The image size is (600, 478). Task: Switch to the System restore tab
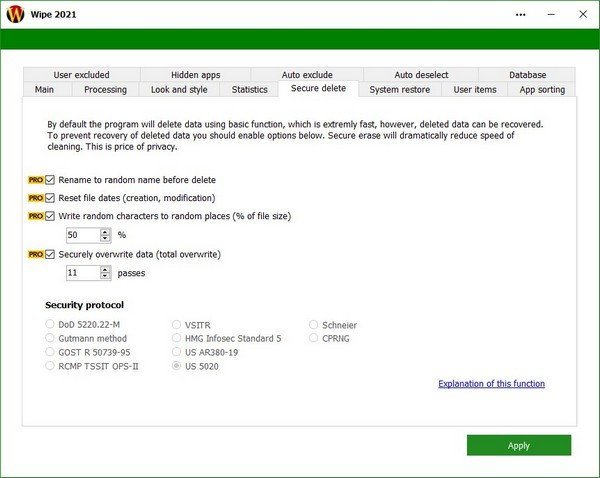tap(399, 89)
